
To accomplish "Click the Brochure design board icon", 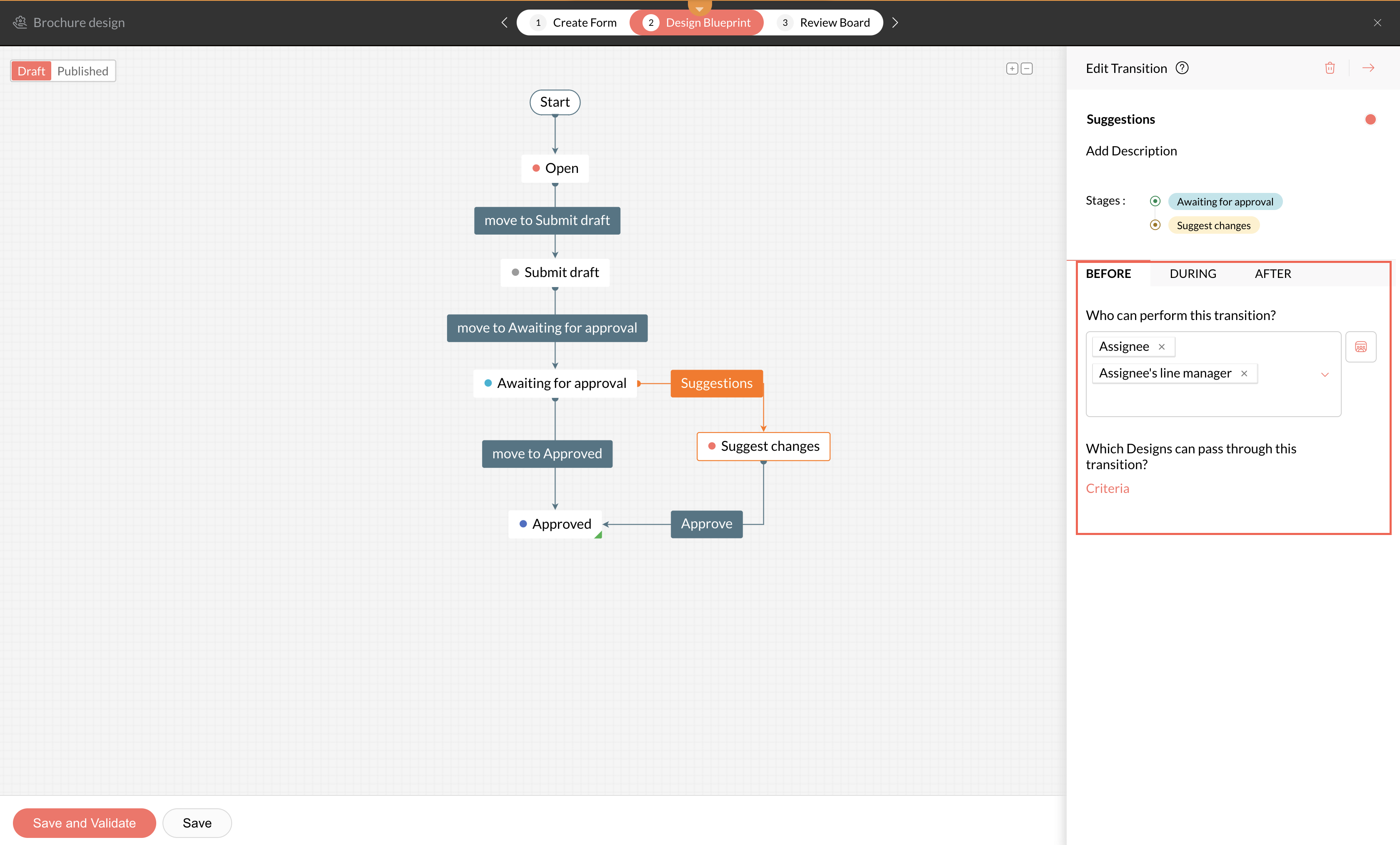I will point(20,22).
